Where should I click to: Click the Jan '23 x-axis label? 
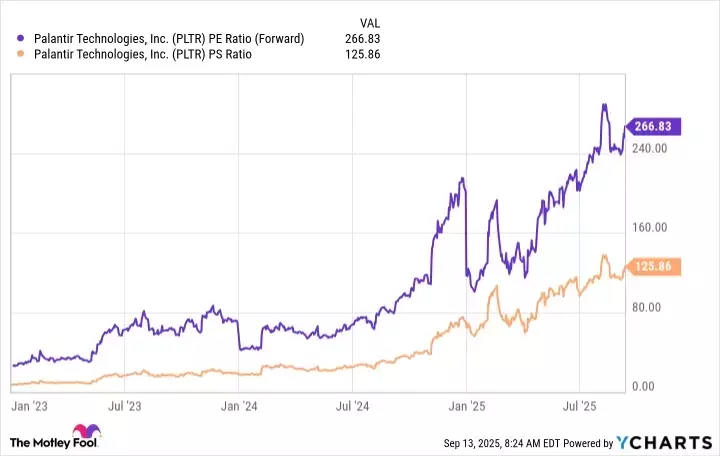point(27,407)
